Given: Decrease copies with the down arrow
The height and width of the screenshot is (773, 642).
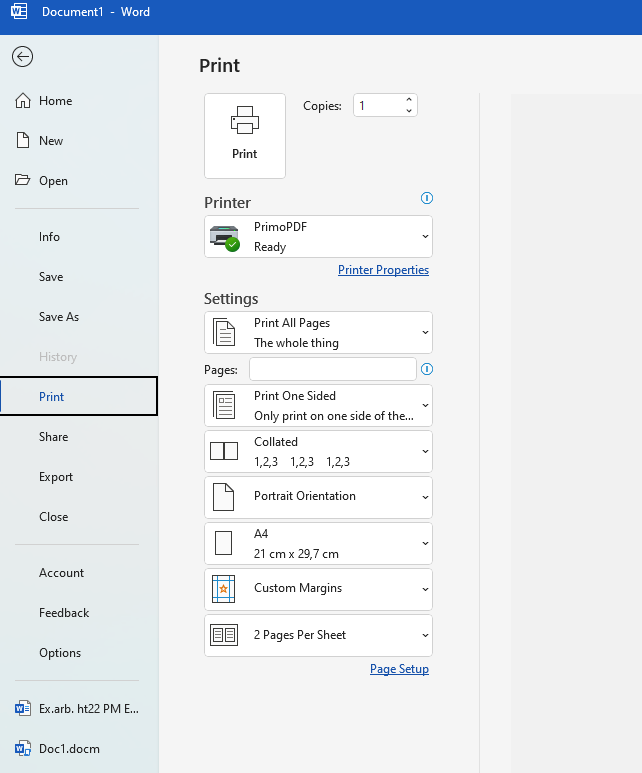Looking at the screenshot, I should pos(409,111).
